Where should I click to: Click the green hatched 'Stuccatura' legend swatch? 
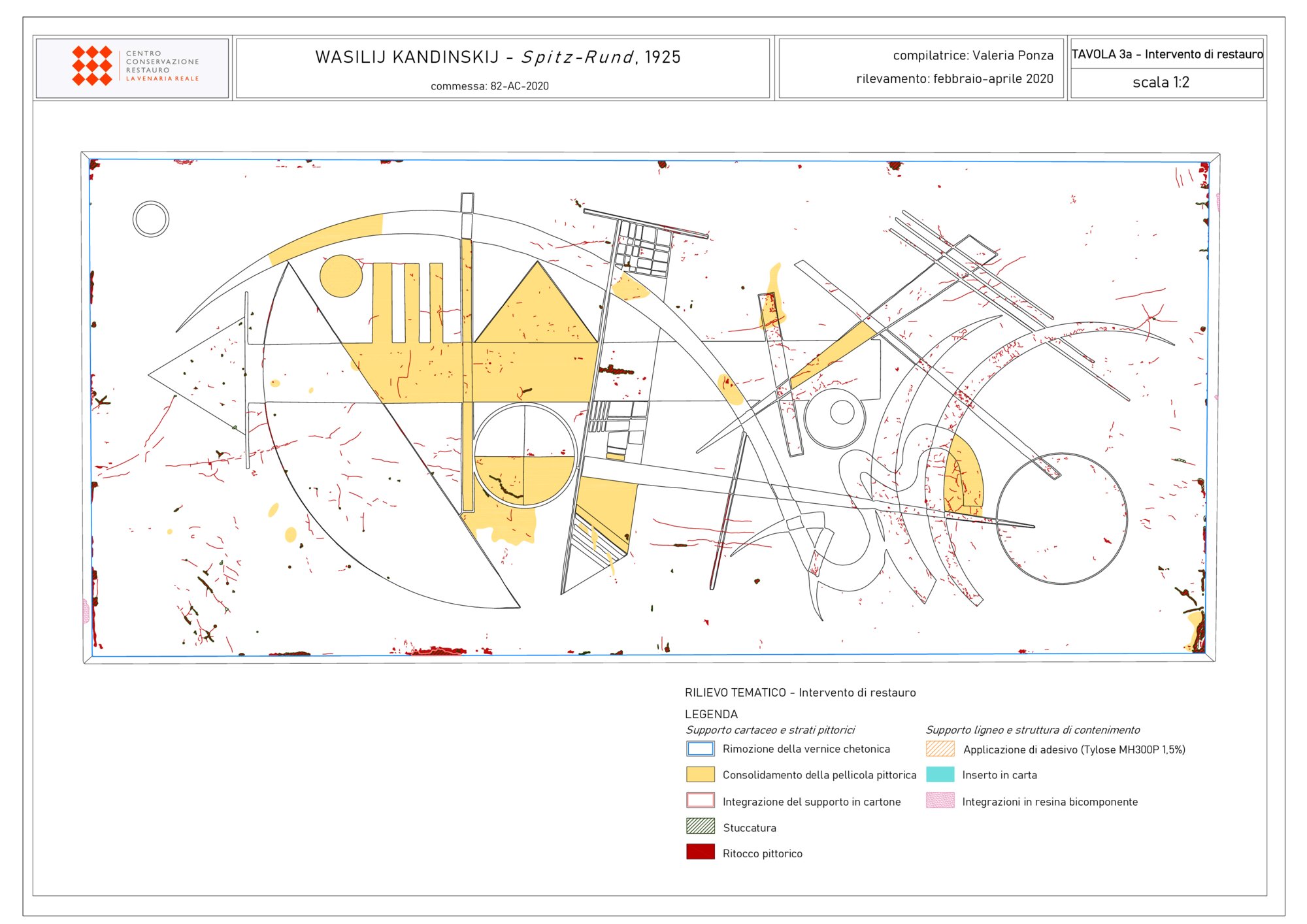700,827
